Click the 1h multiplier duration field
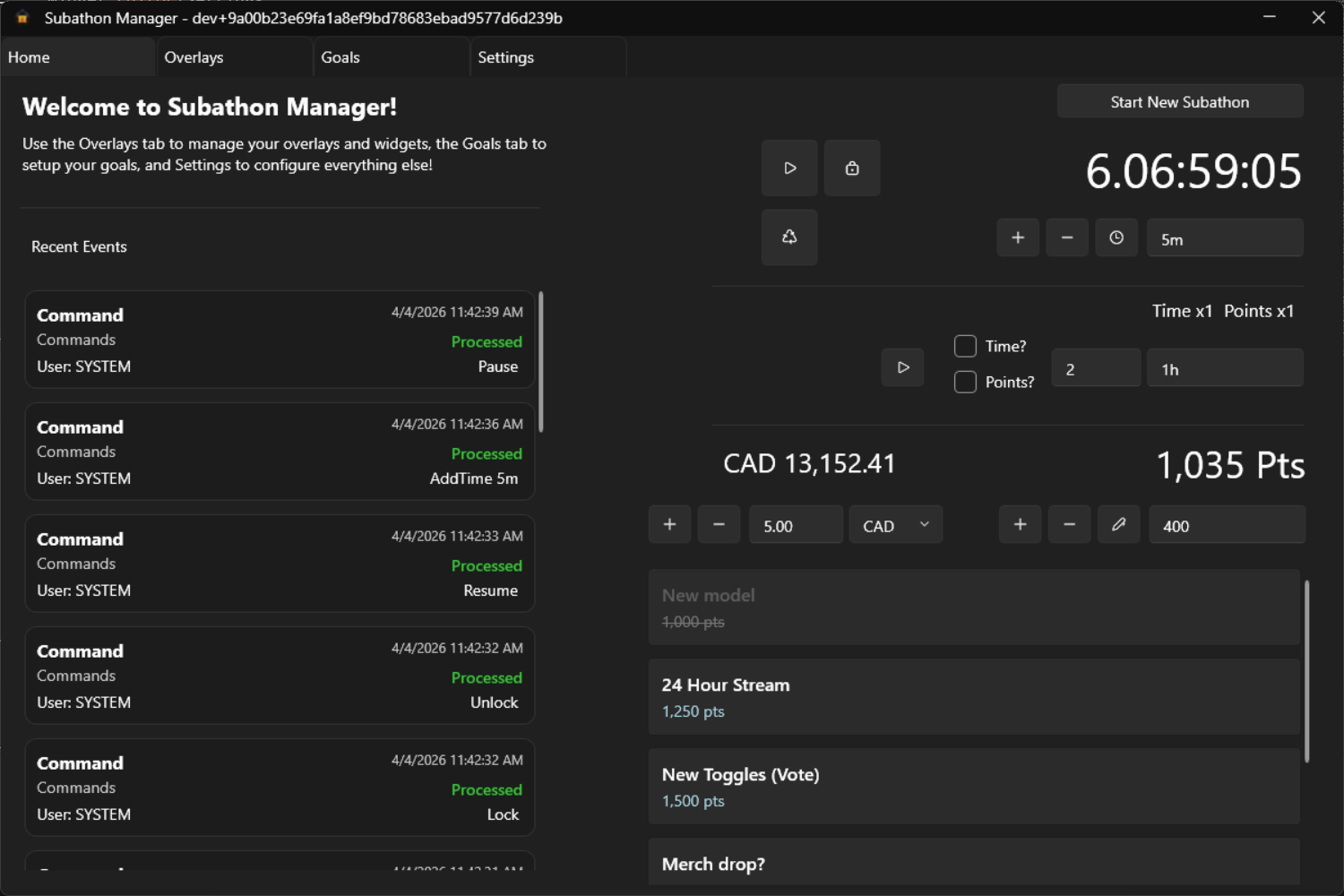The image size is (1344, 896). tap(1224, 369)
